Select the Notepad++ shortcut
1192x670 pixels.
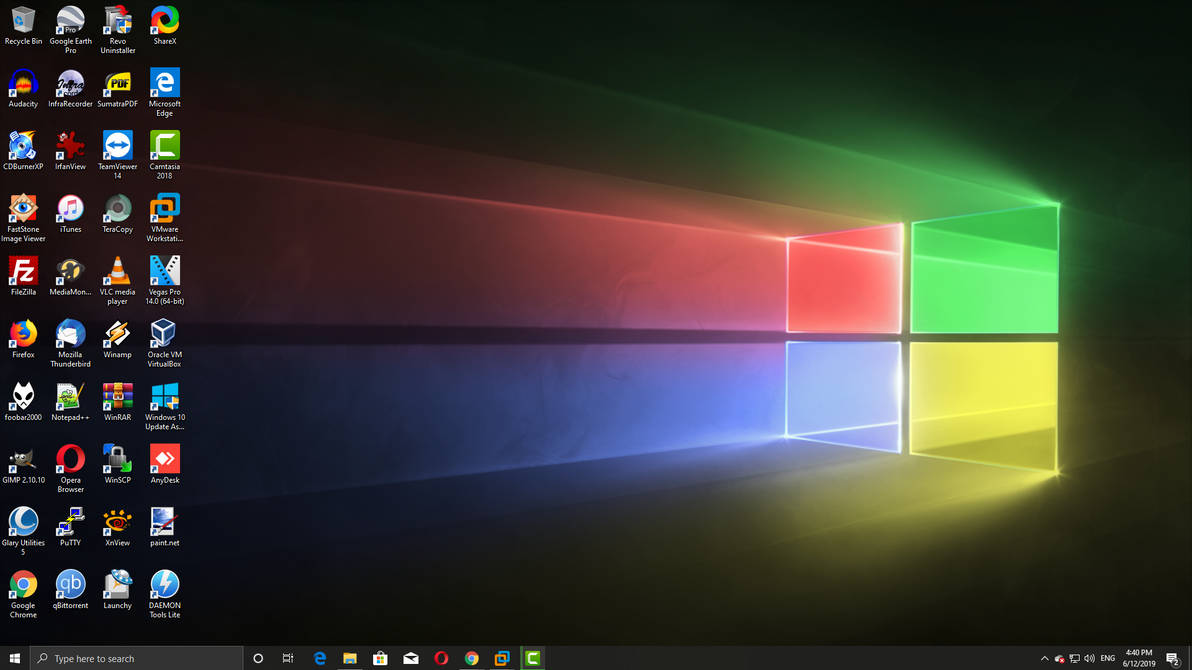tap(71, 402)
